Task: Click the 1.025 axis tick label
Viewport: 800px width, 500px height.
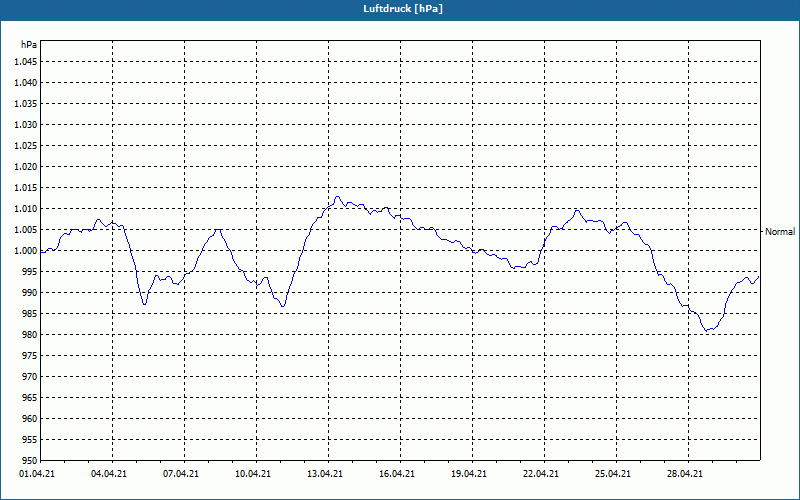Action: [26, 145]
